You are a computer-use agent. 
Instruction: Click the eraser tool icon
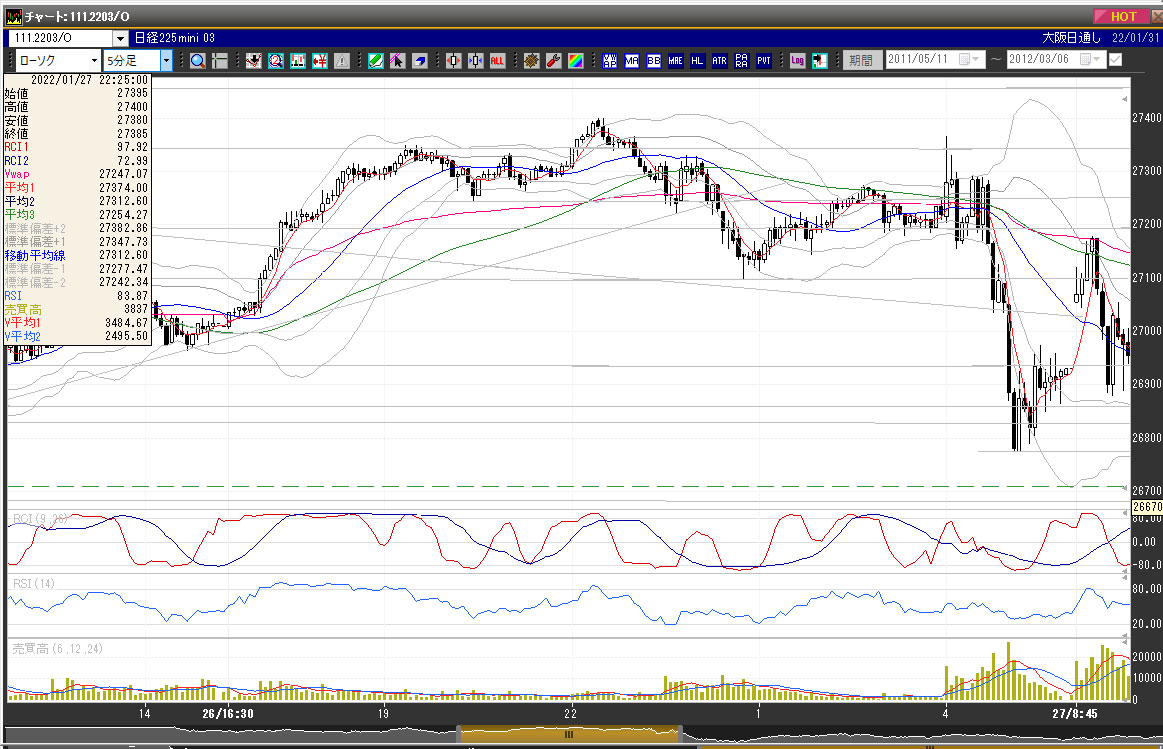click(x=420, y=60)
